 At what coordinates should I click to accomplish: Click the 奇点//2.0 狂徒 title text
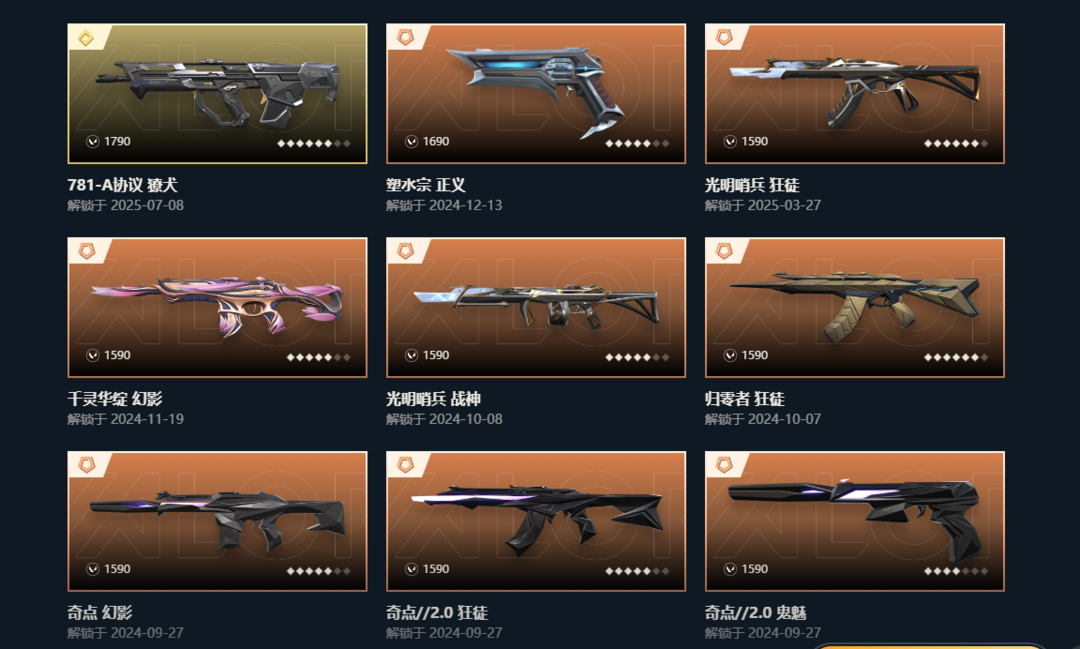437,612
